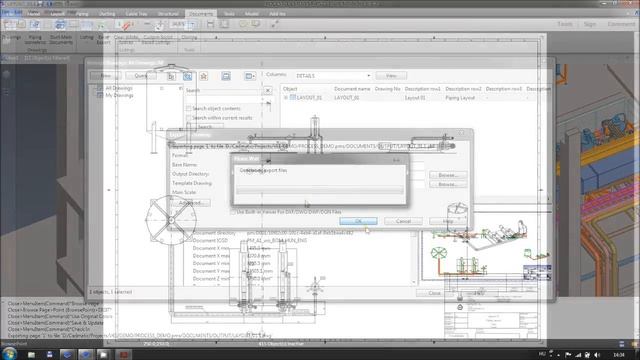Click the search magnifier toolbar icon
The image size is (640, 360).
tap(187, 76)
